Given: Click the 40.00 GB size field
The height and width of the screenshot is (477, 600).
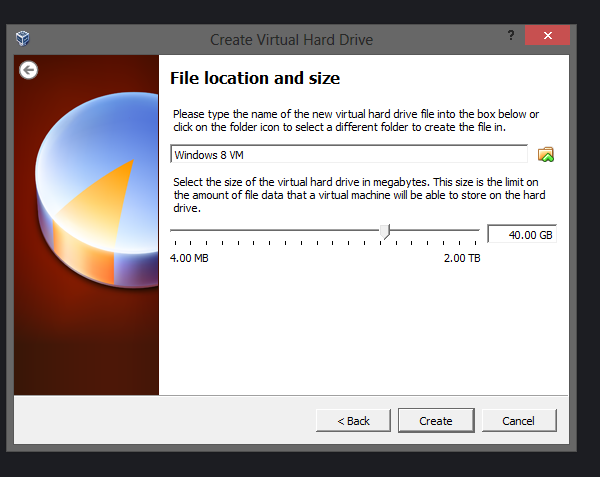Looking at the screenshot, I should [522, 234].
